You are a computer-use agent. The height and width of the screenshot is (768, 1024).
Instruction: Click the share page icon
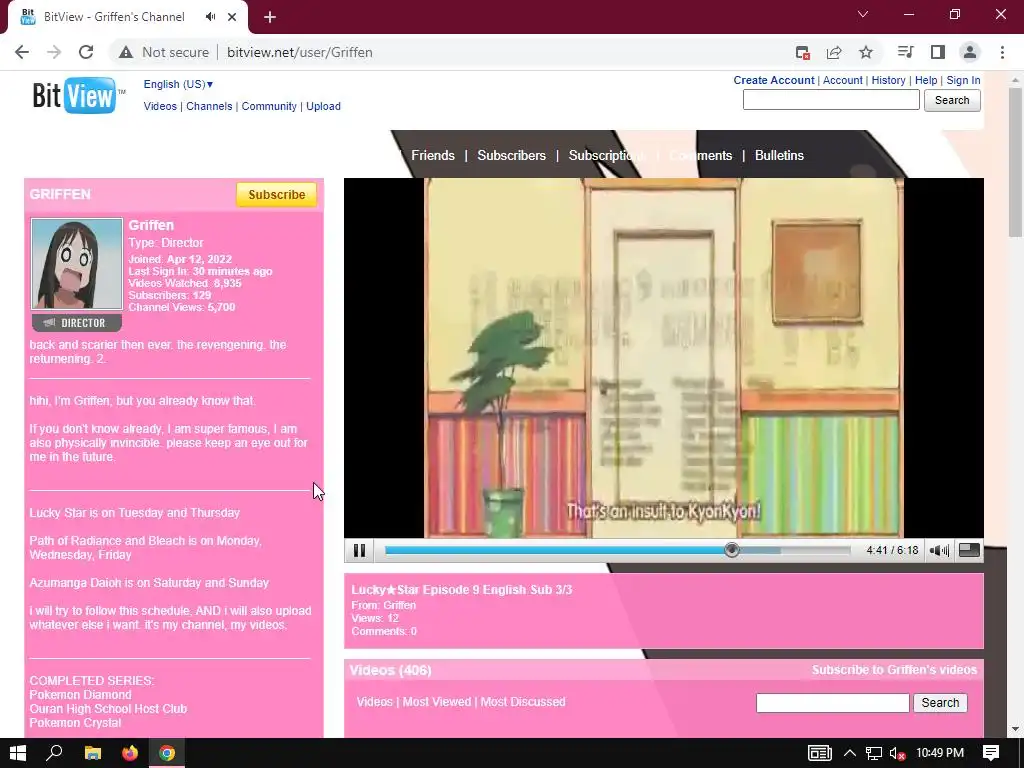point(834,52)
